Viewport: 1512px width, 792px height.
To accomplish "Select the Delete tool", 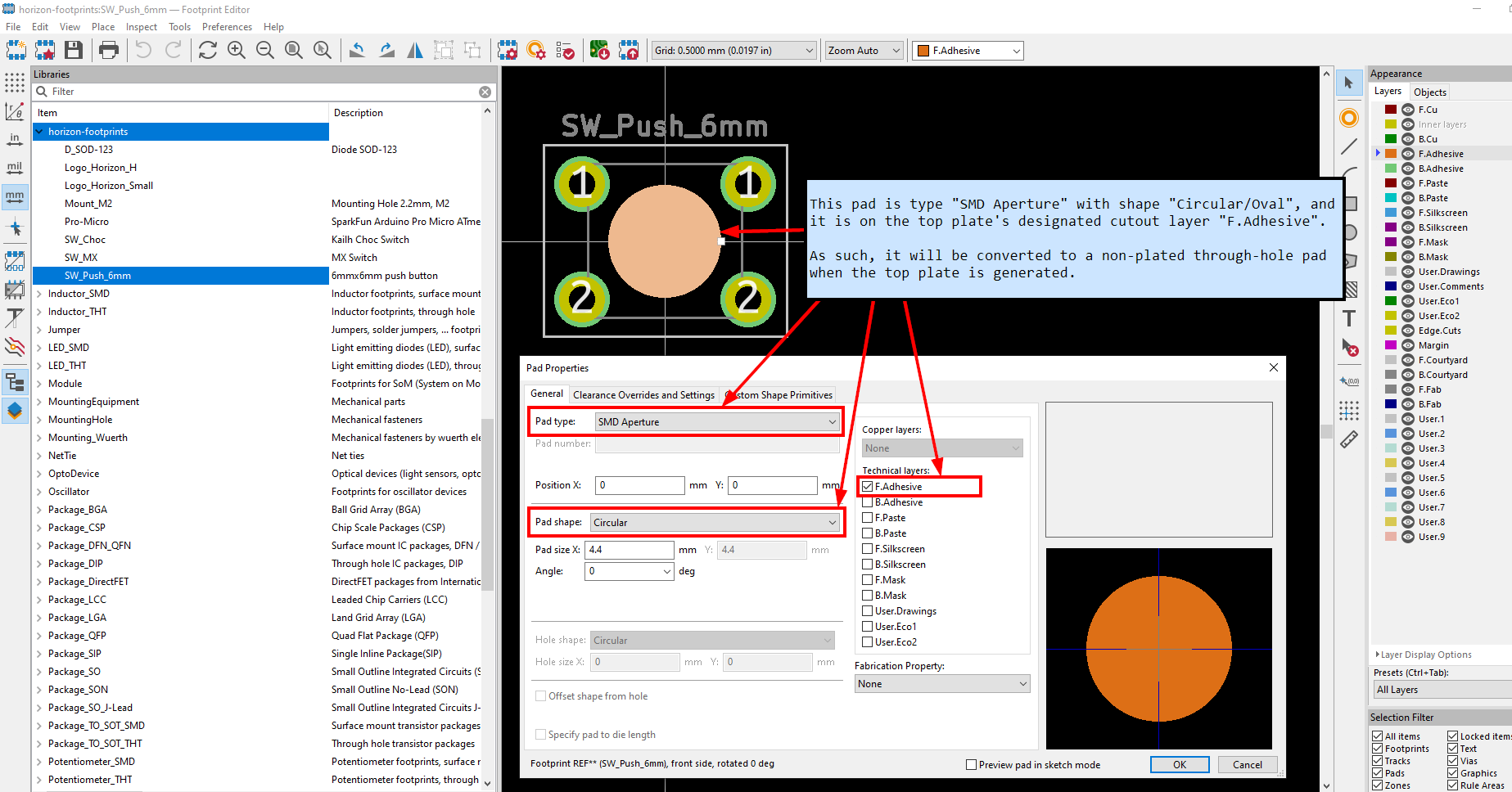I will tap(1349, 348).
